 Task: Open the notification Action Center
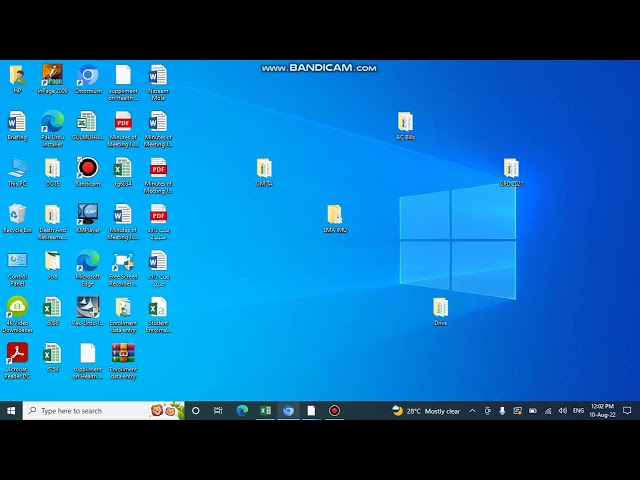tap(627, 411)
